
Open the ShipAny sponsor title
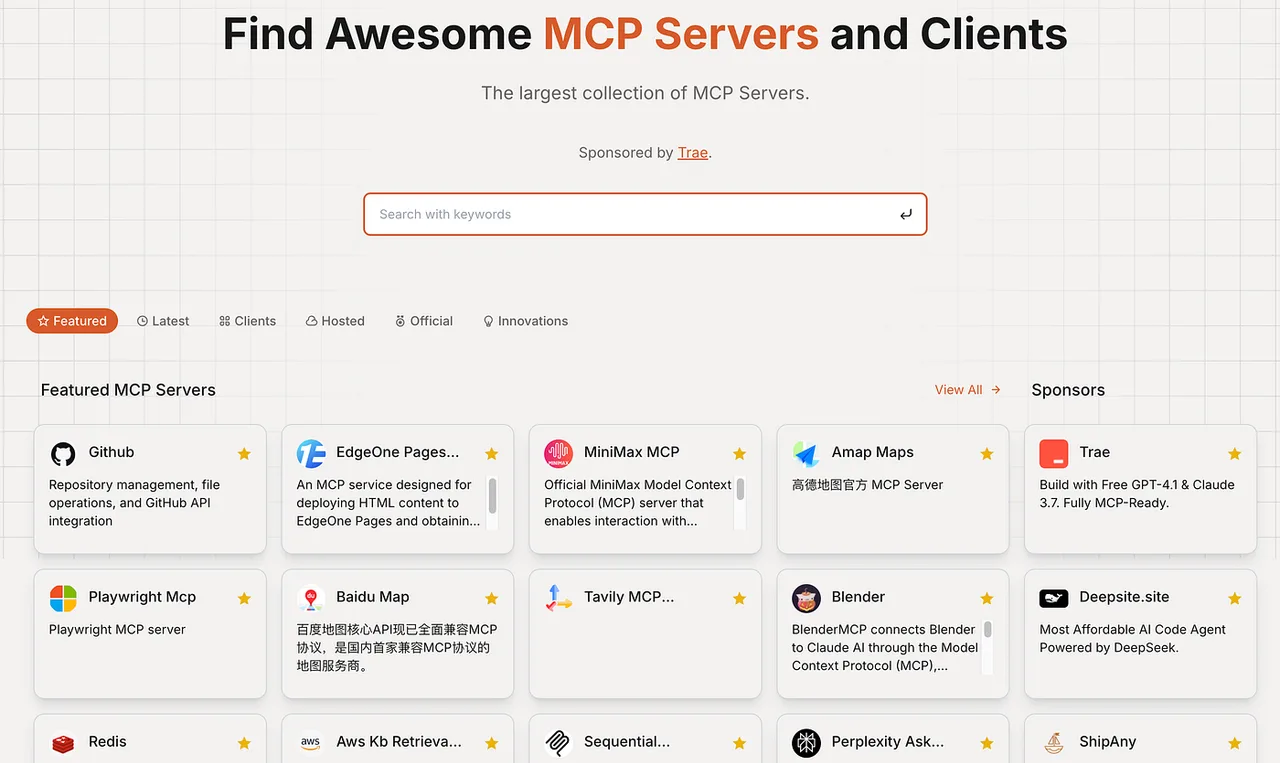(1108, 742)
